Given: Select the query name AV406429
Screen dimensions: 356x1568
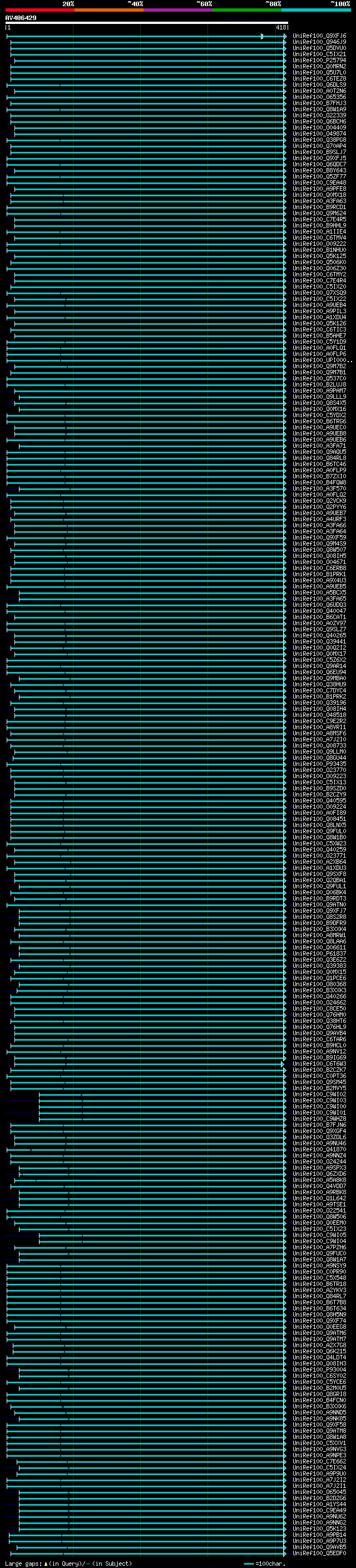Looking at the screenshot, I should (x=21, y=18).
